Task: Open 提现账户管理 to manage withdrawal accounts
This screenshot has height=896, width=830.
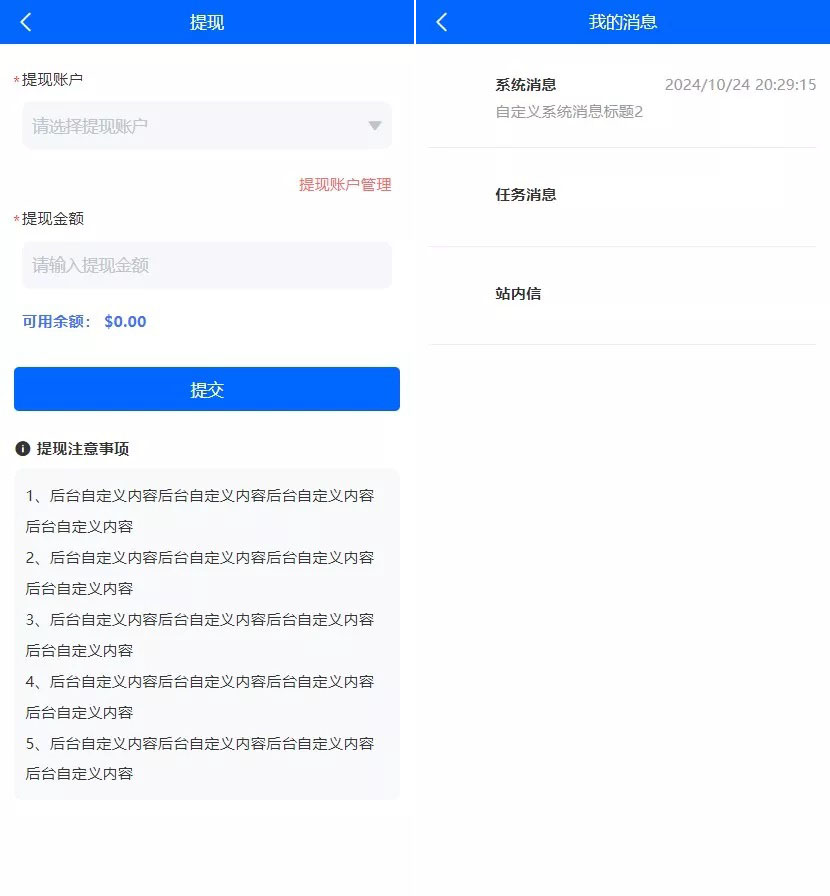Action: coord(345,184)
